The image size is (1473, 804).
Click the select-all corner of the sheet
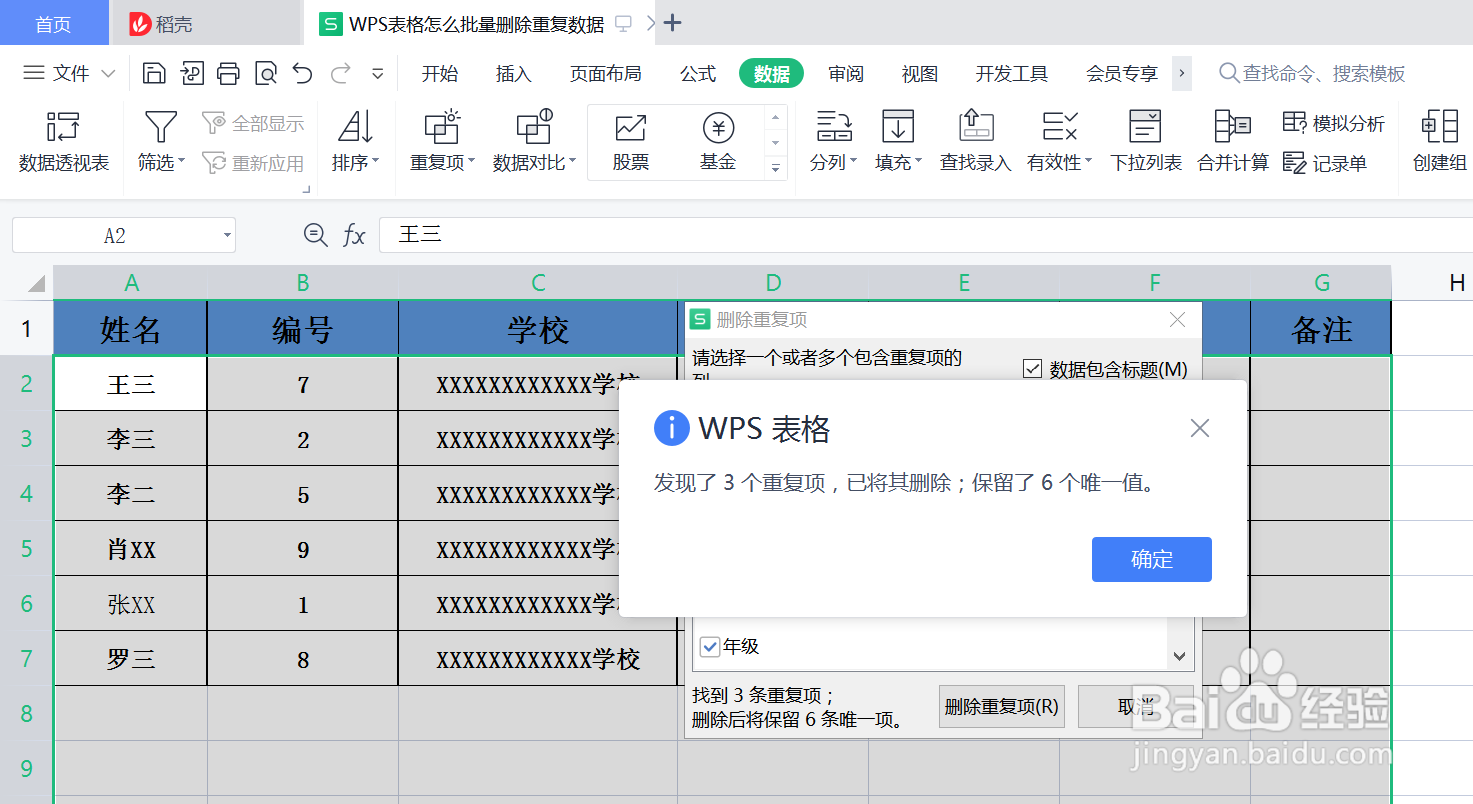tap(27, 283)
